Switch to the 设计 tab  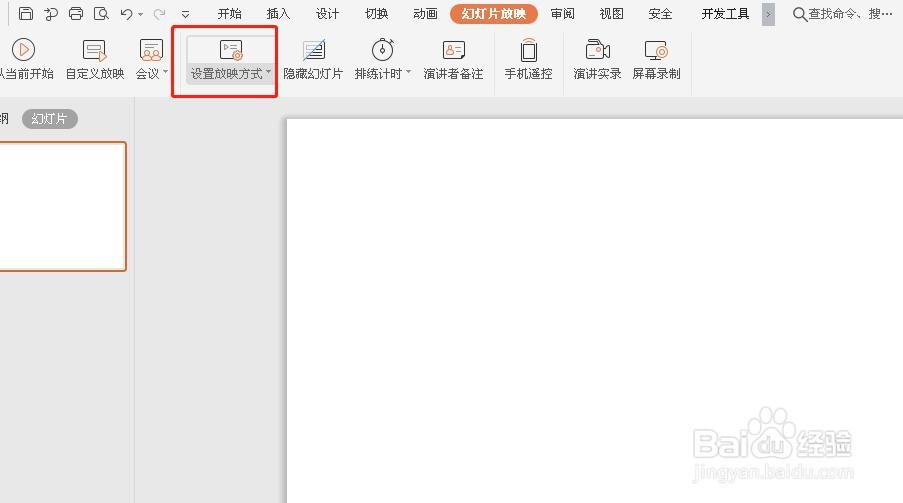(x=327, y=14)
